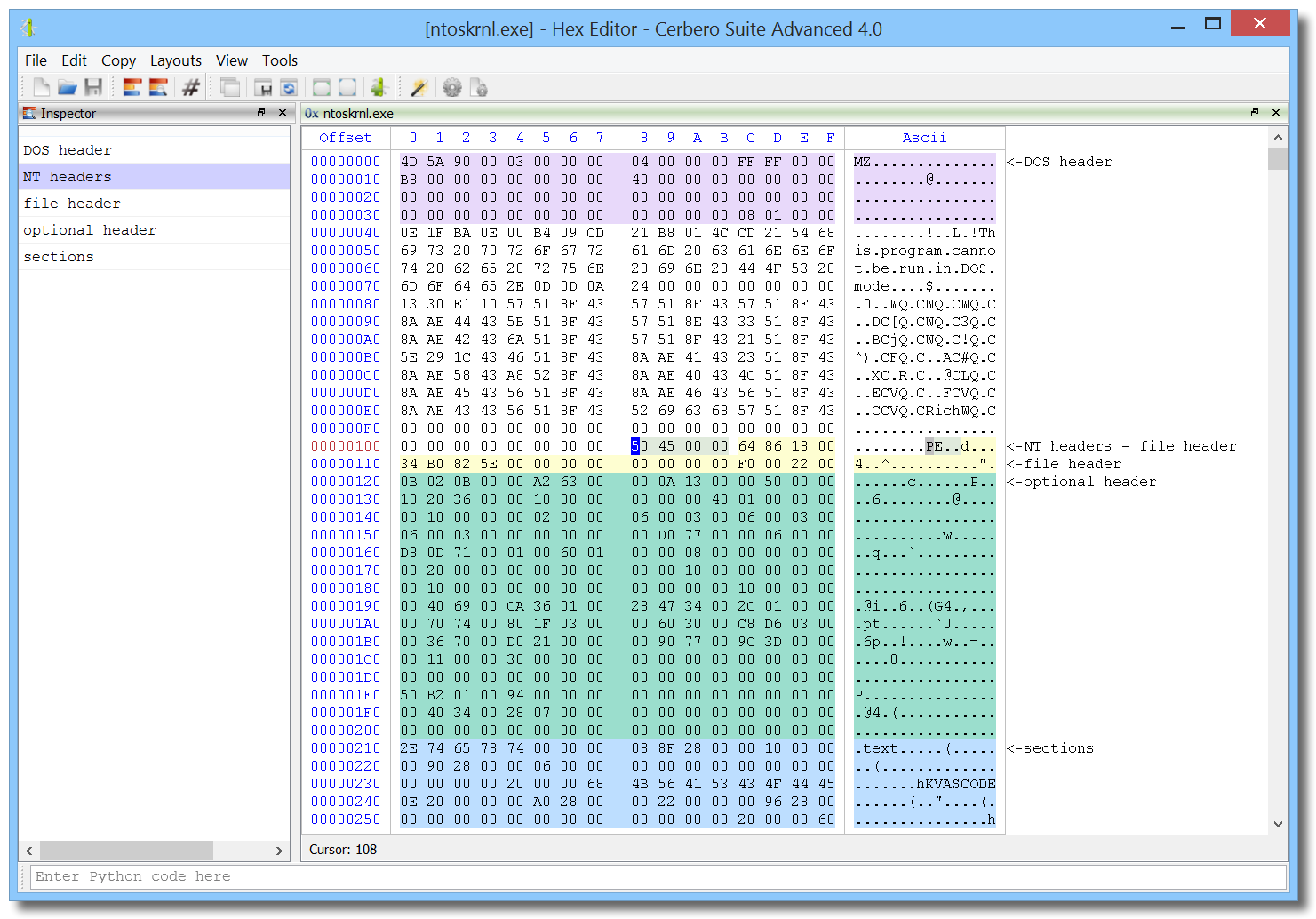
Task: Open the Tools menu
Action: point(279,60)
